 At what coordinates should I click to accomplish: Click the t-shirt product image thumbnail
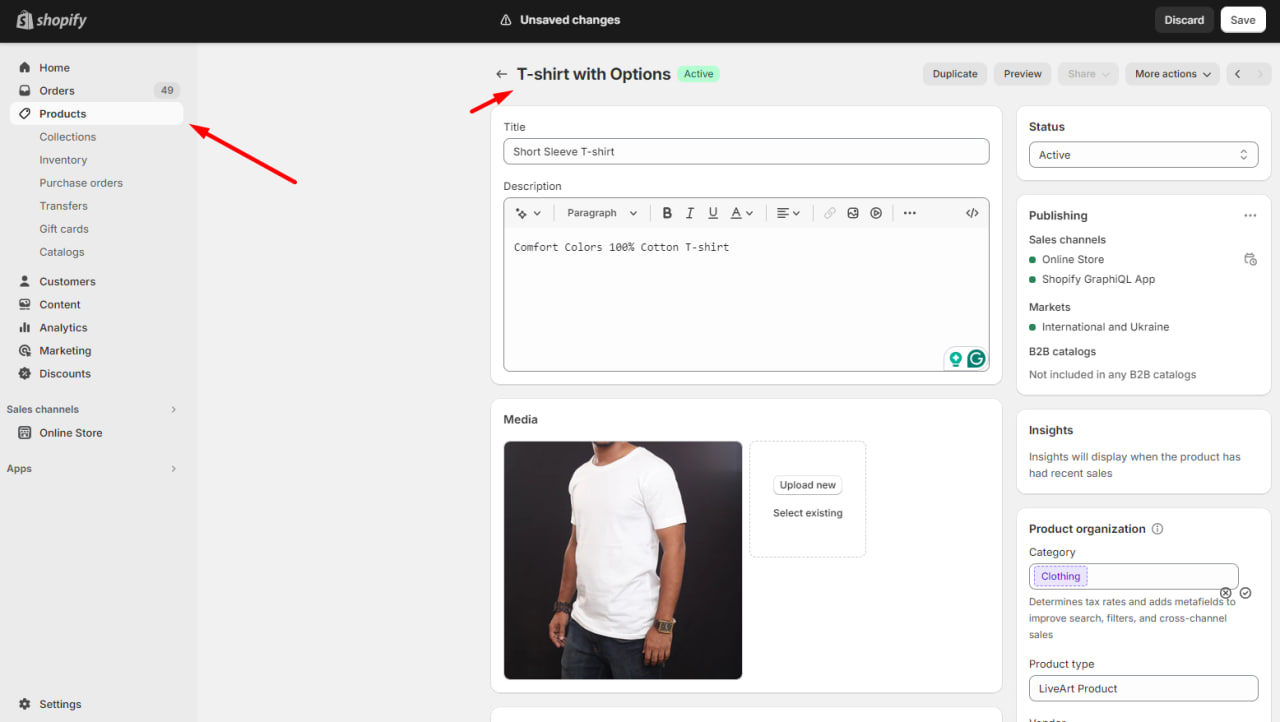coord(623,560)
